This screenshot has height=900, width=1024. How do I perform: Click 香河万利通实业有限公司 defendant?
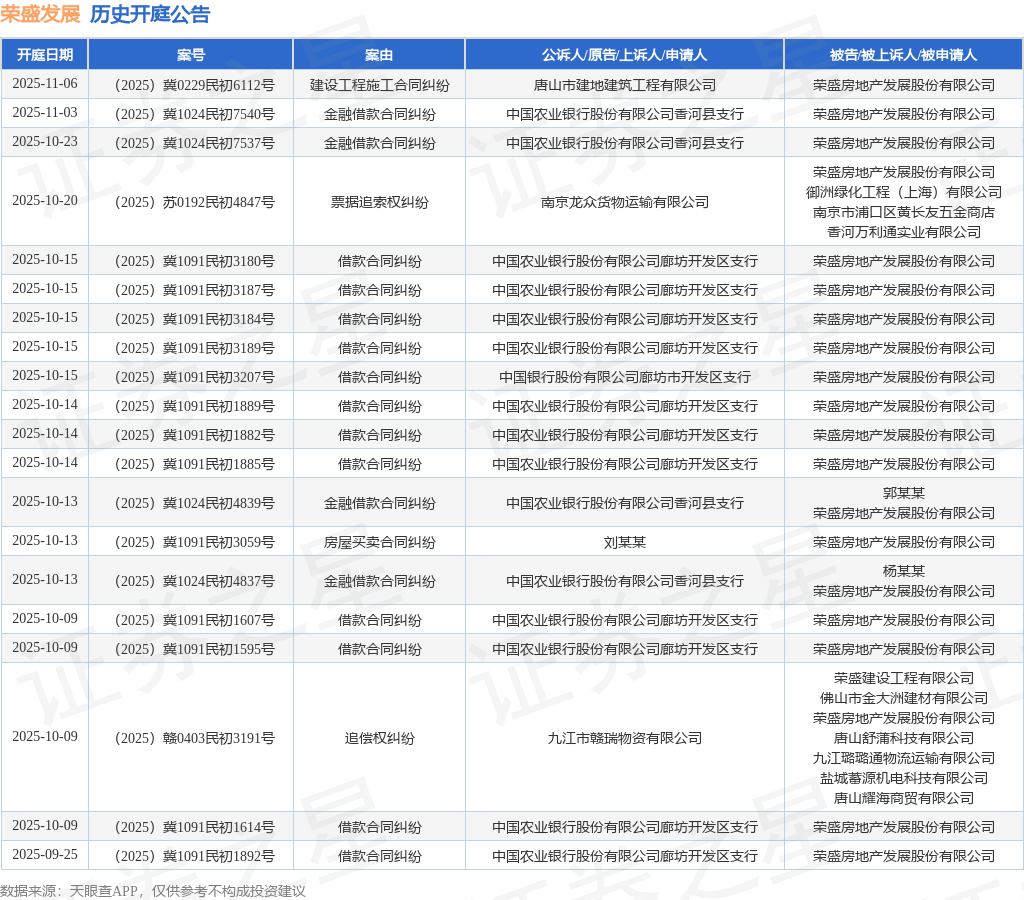903,232
